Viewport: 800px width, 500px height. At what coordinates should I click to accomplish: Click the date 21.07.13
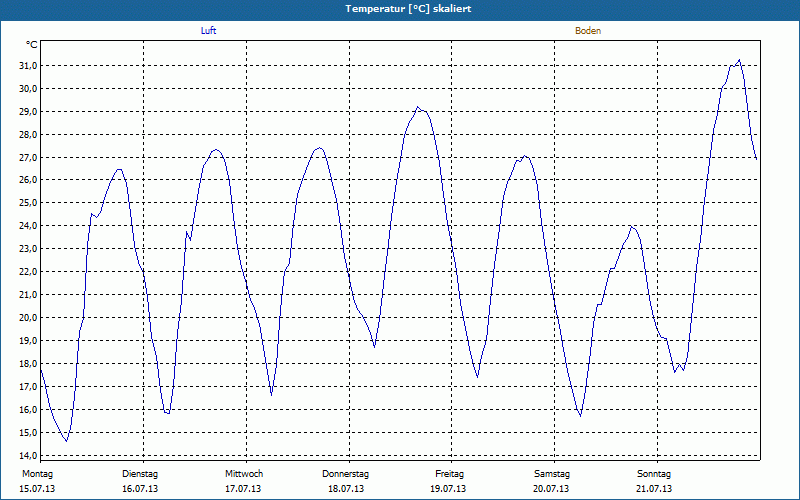click(654, 489)
